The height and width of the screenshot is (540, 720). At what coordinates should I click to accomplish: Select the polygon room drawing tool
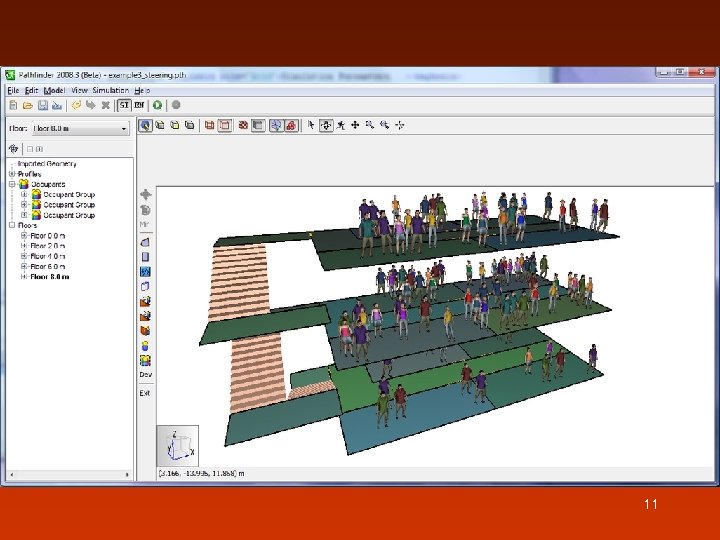(145, 242)
